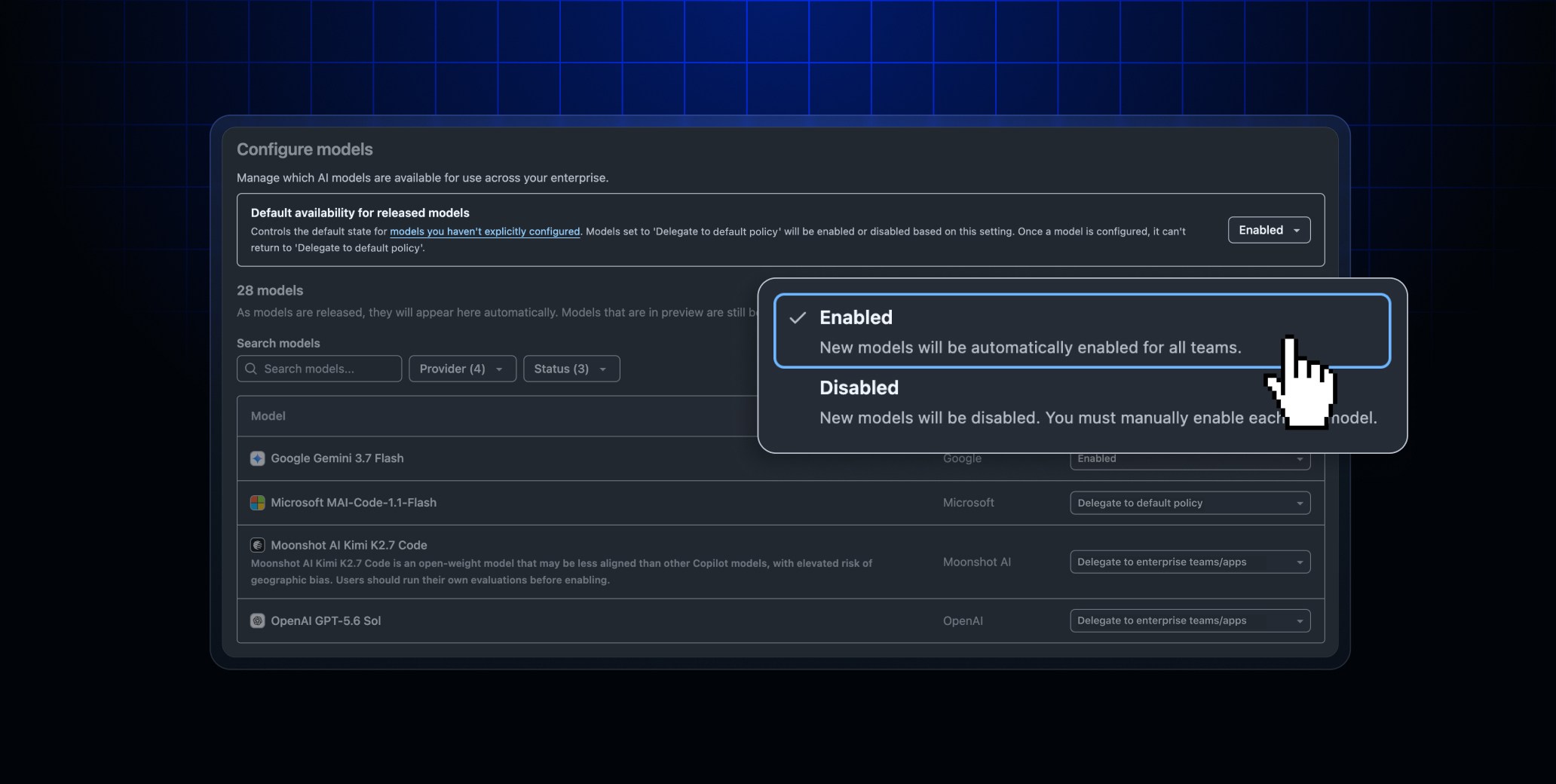Click the 'Moonshot AI Kimi K2.7 Code' model name
The width and height of the screenshot is (1556, 784).
click(348, 545)
